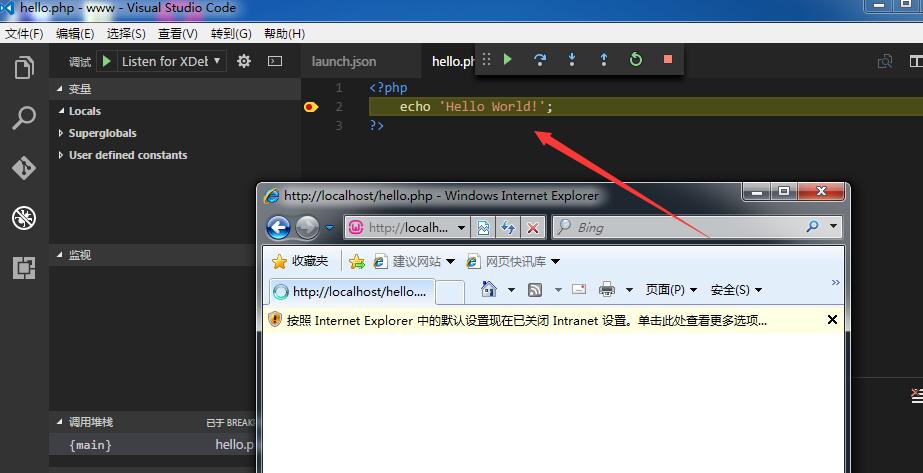Viewport: 923px width, 473px height.
Task: Open 选择(S) menu
Action: tap(126, 34)
